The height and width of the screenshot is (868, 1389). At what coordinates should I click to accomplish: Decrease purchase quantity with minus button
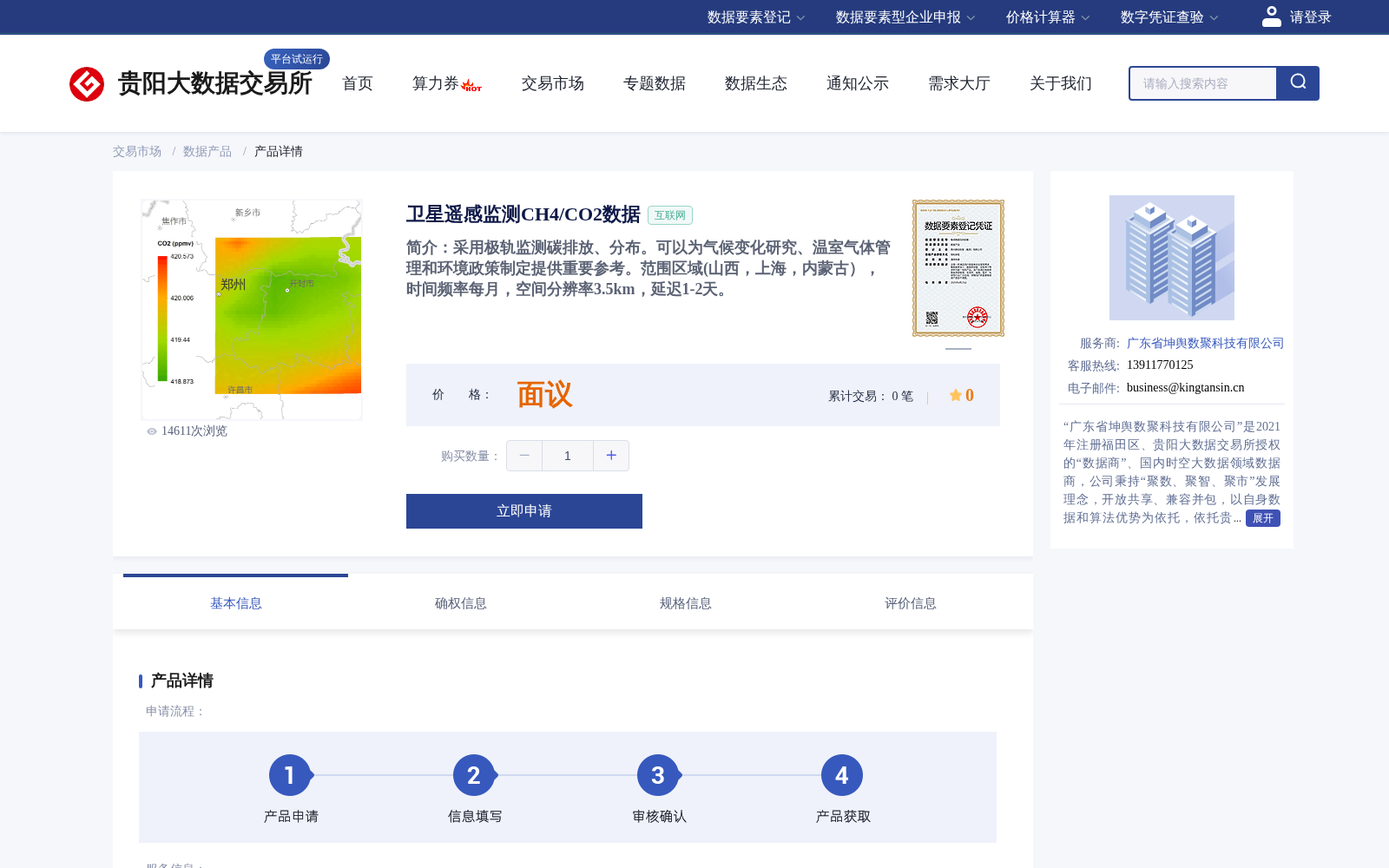(524, 456)
